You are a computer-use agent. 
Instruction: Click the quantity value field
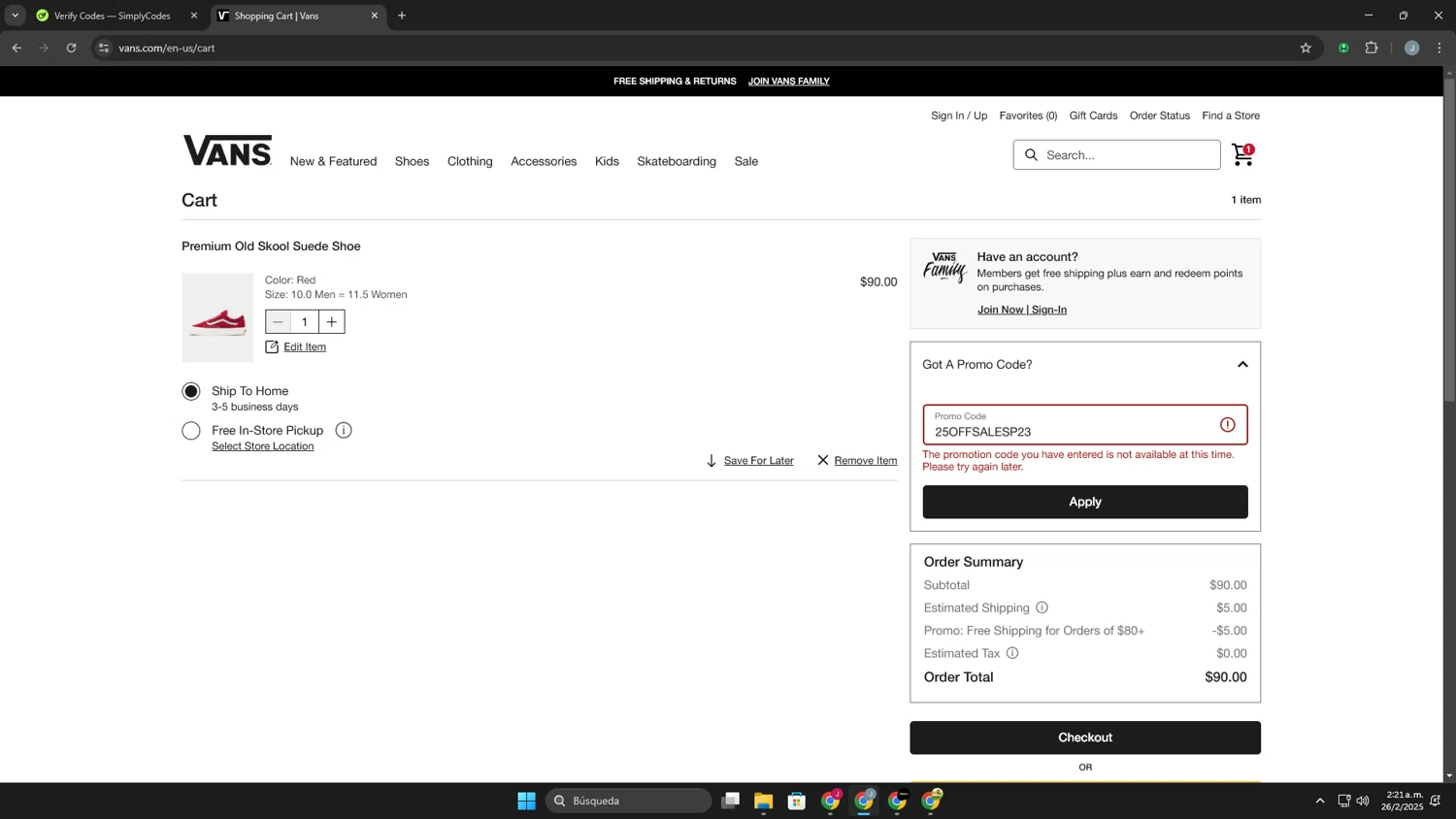[305, 322]
